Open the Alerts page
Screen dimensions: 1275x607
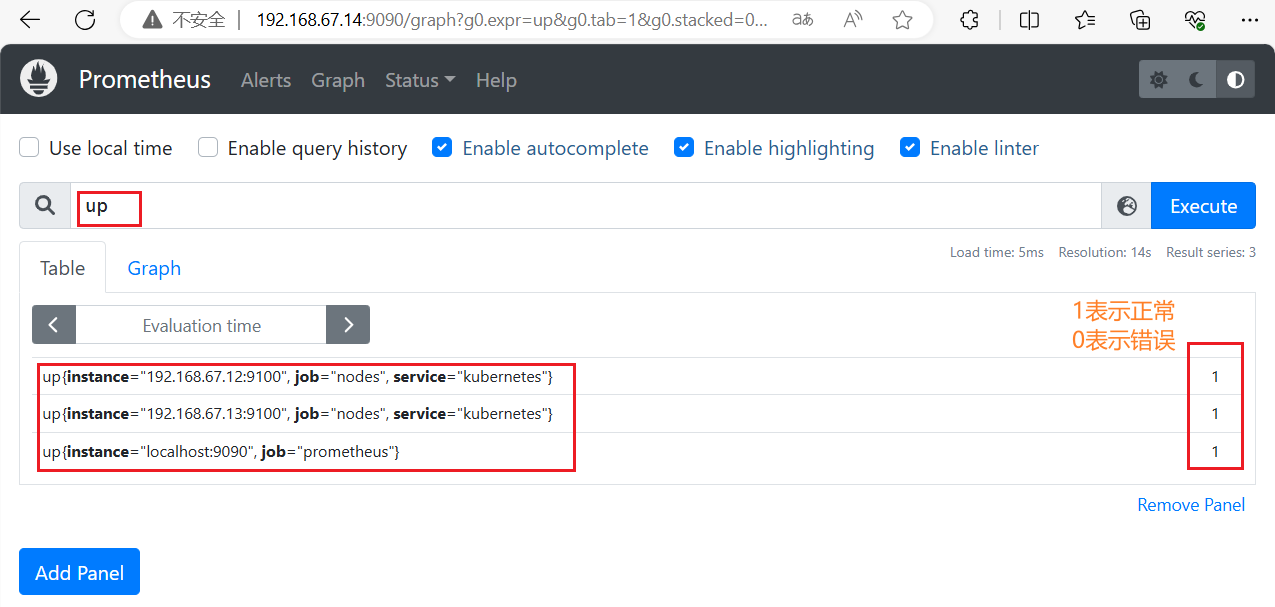click(x=266, y=80)
